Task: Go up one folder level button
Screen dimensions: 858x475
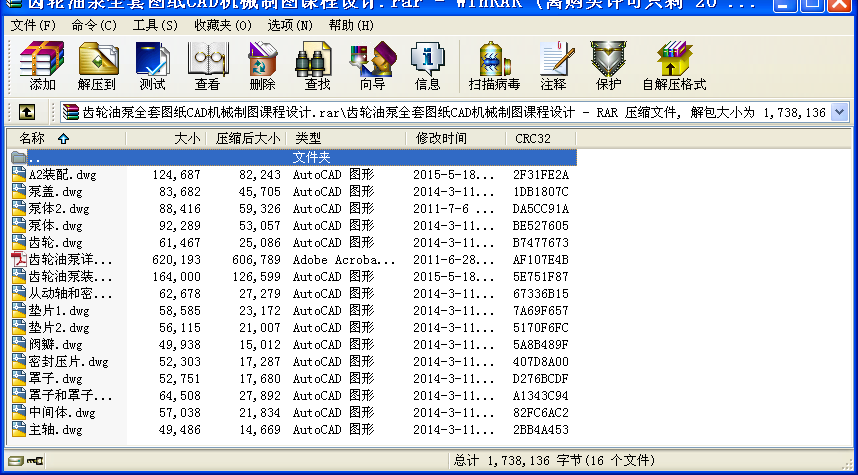Action: click(27, 112)
